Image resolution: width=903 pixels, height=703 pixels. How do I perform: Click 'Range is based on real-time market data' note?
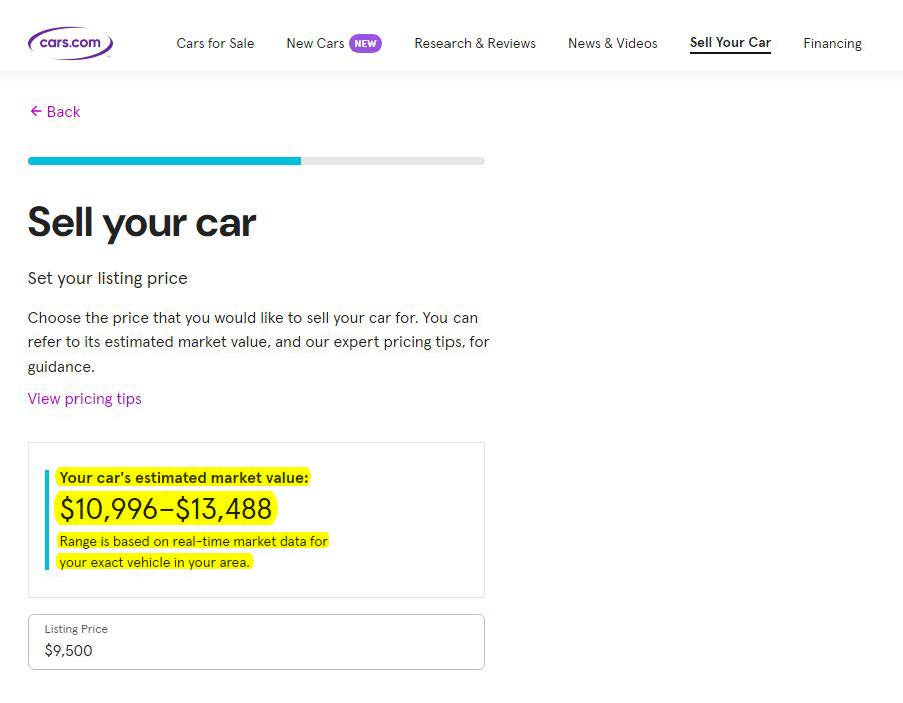pyautogui.click(x=194, y=552)
